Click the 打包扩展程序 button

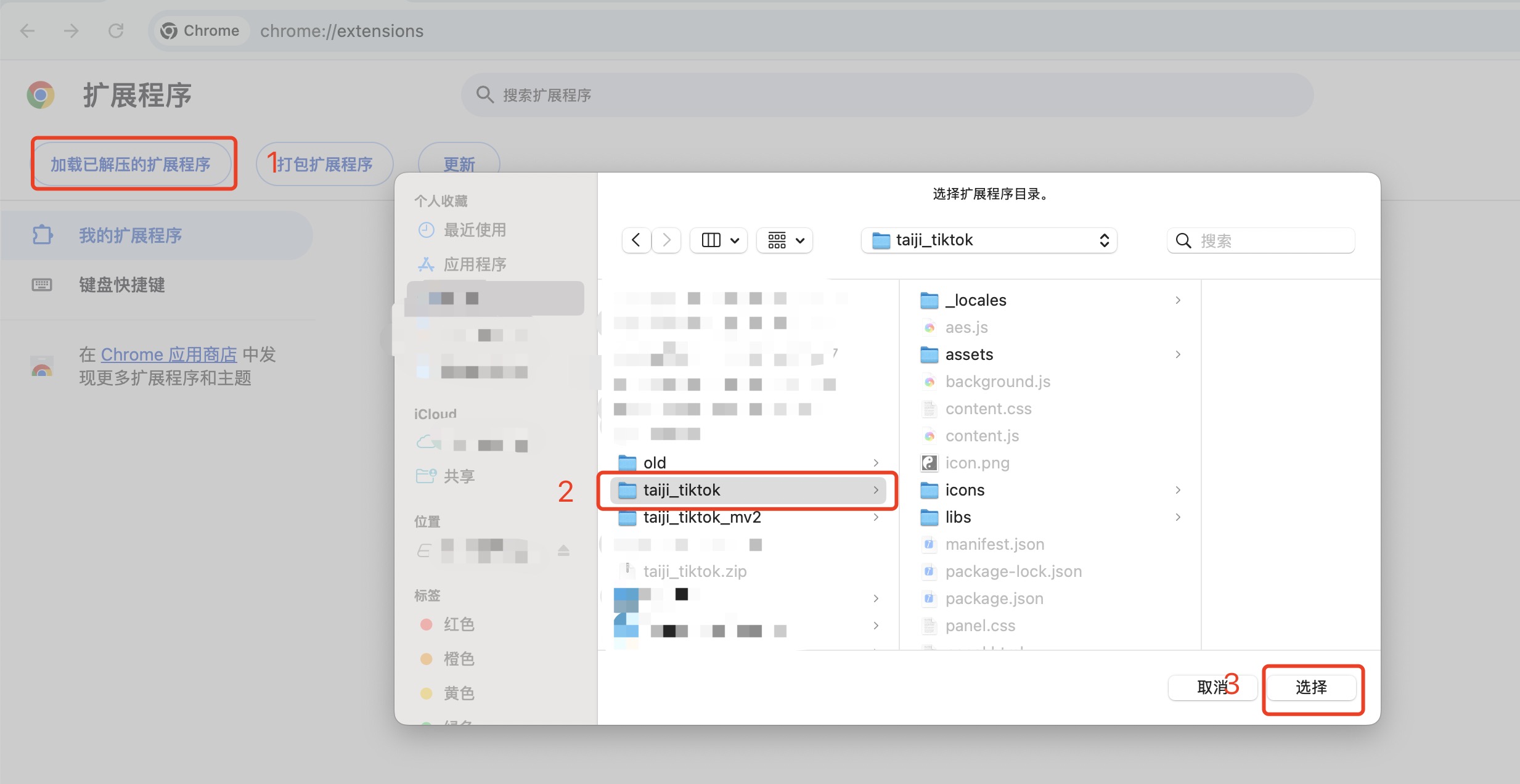(325, 164)
